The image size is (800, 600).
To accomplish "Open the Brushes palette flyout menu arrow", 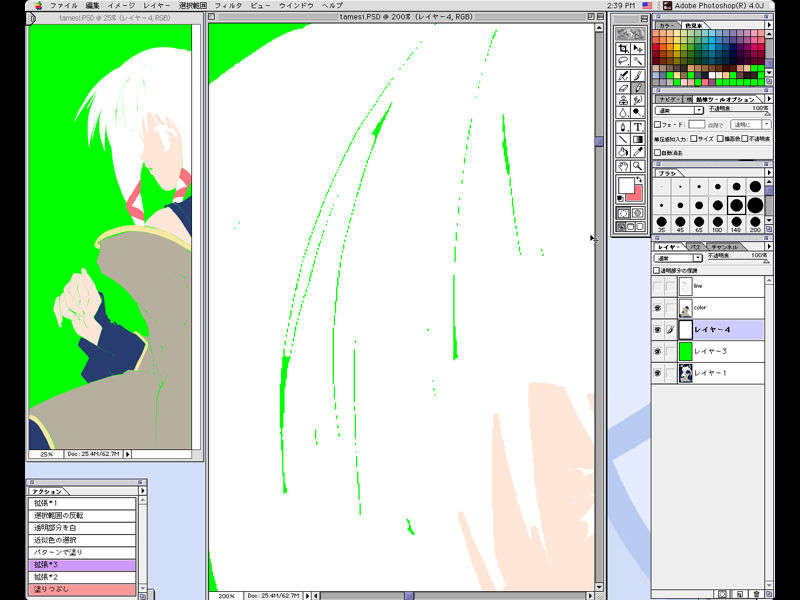I will (768, 173).
